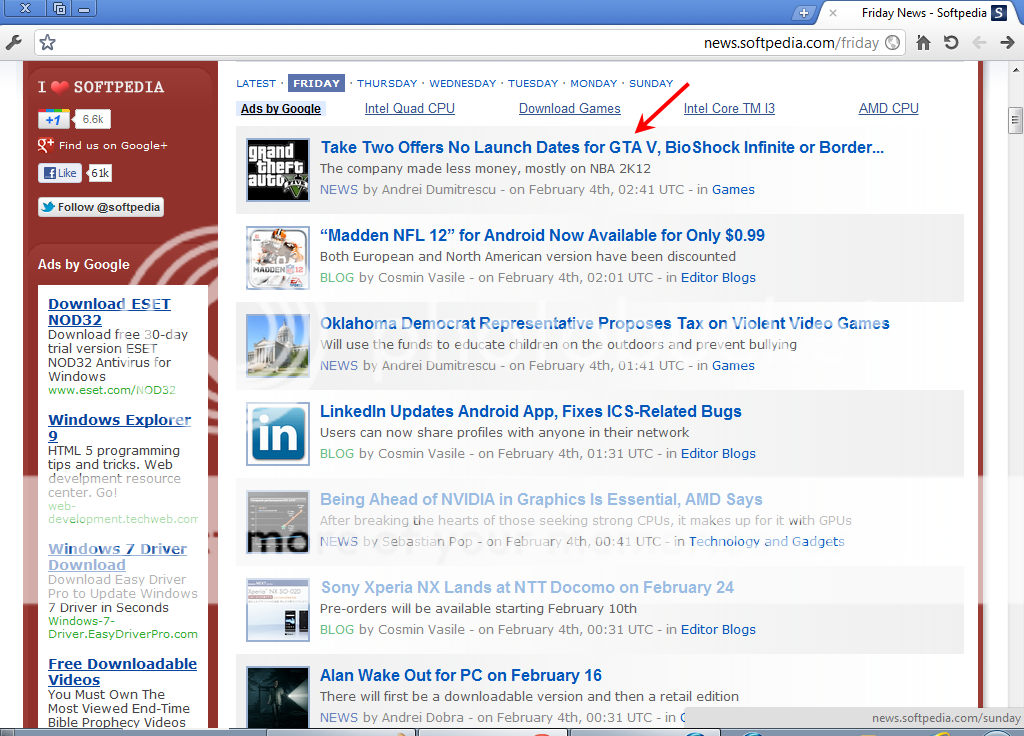Click the I love Softpedia logo
Screen dimensions: 1024x736
pos(101,87)
